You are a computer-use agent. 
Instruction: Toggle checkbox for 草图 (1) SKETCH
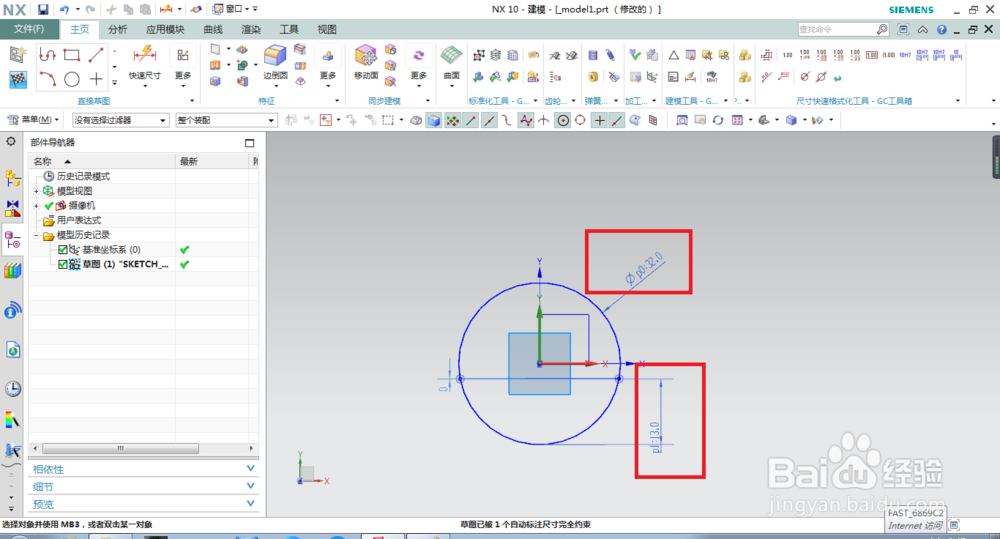62,264
